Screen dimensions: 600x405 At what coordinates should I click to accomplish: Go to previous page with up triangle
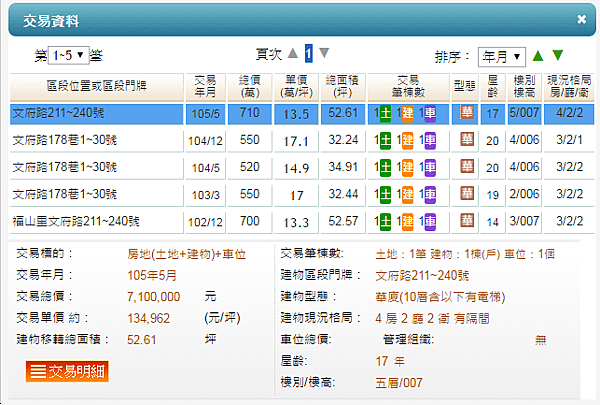[x=293, y=53]
